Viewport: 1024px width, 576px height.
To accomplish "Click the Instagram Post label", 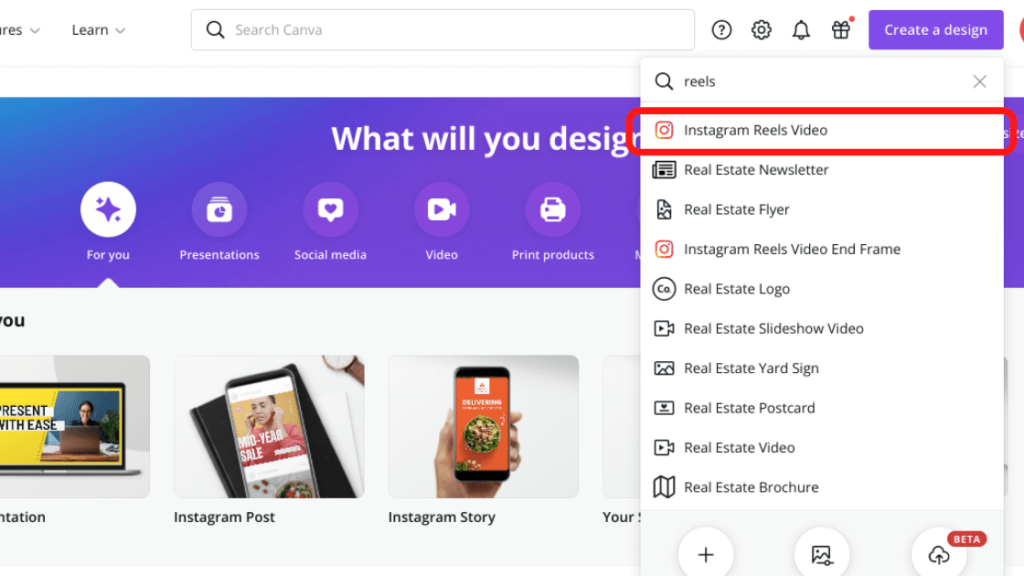I will pos(224,517).
